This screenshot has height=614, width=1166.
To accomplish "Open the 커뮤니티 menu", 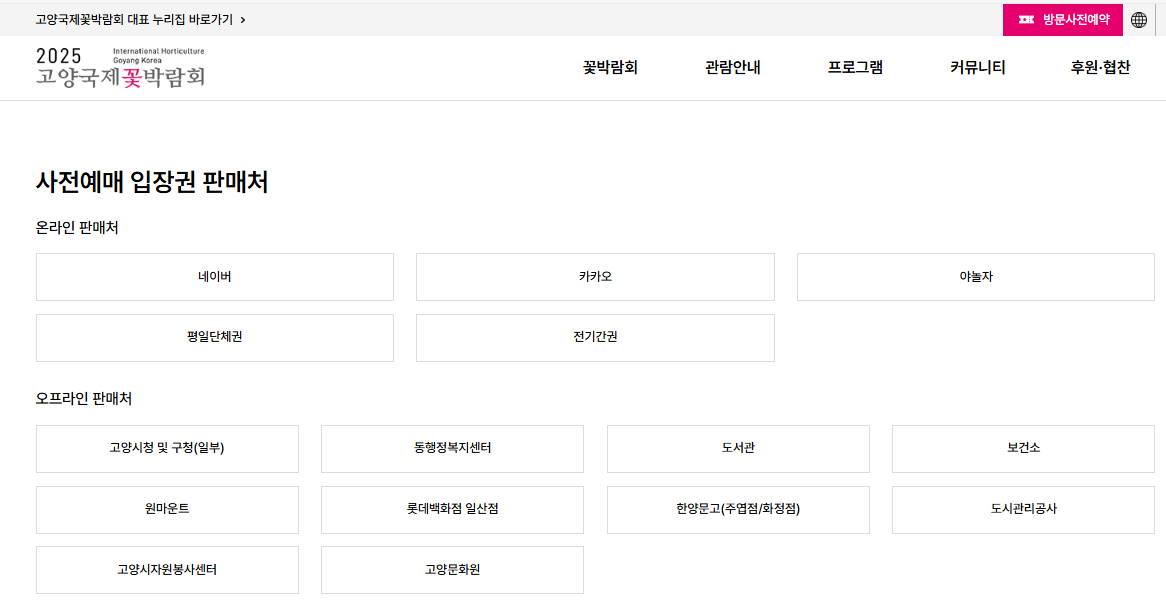I will pyautogui.click(x=976, y=67).
